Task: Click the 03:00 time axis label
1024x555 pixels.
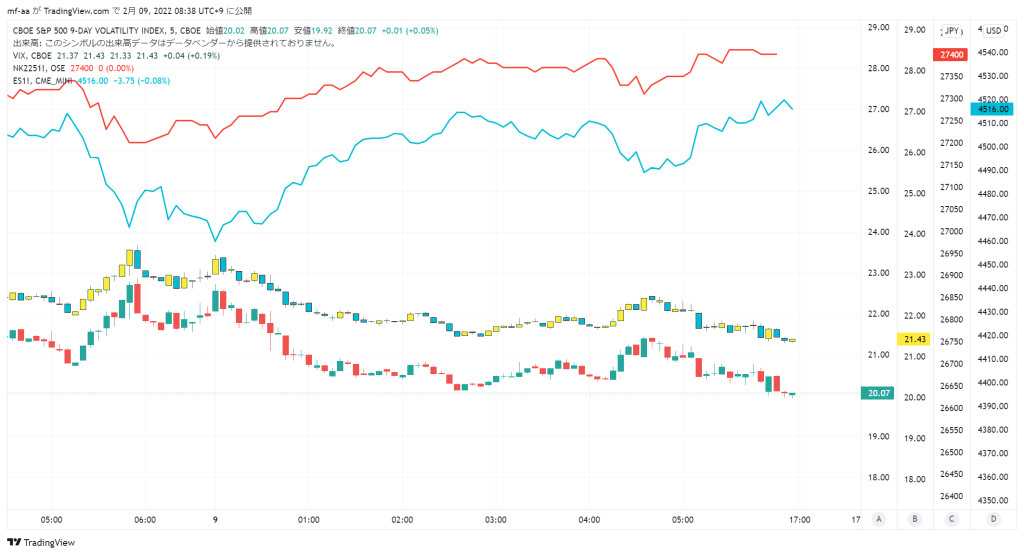Action: [496, 520]
